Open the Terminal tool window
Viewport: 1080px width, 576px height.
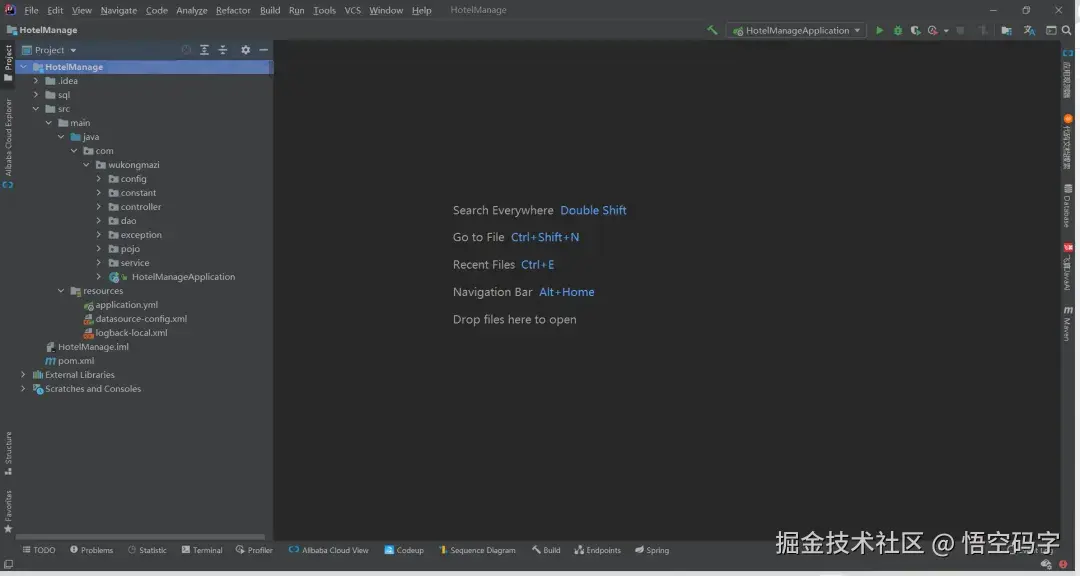tap(202, 550)
